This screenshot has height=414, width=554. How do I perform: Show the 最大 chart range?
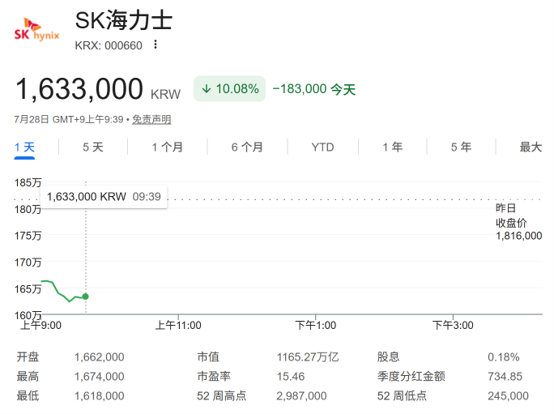pyautogui.click(x=530, y=147)
